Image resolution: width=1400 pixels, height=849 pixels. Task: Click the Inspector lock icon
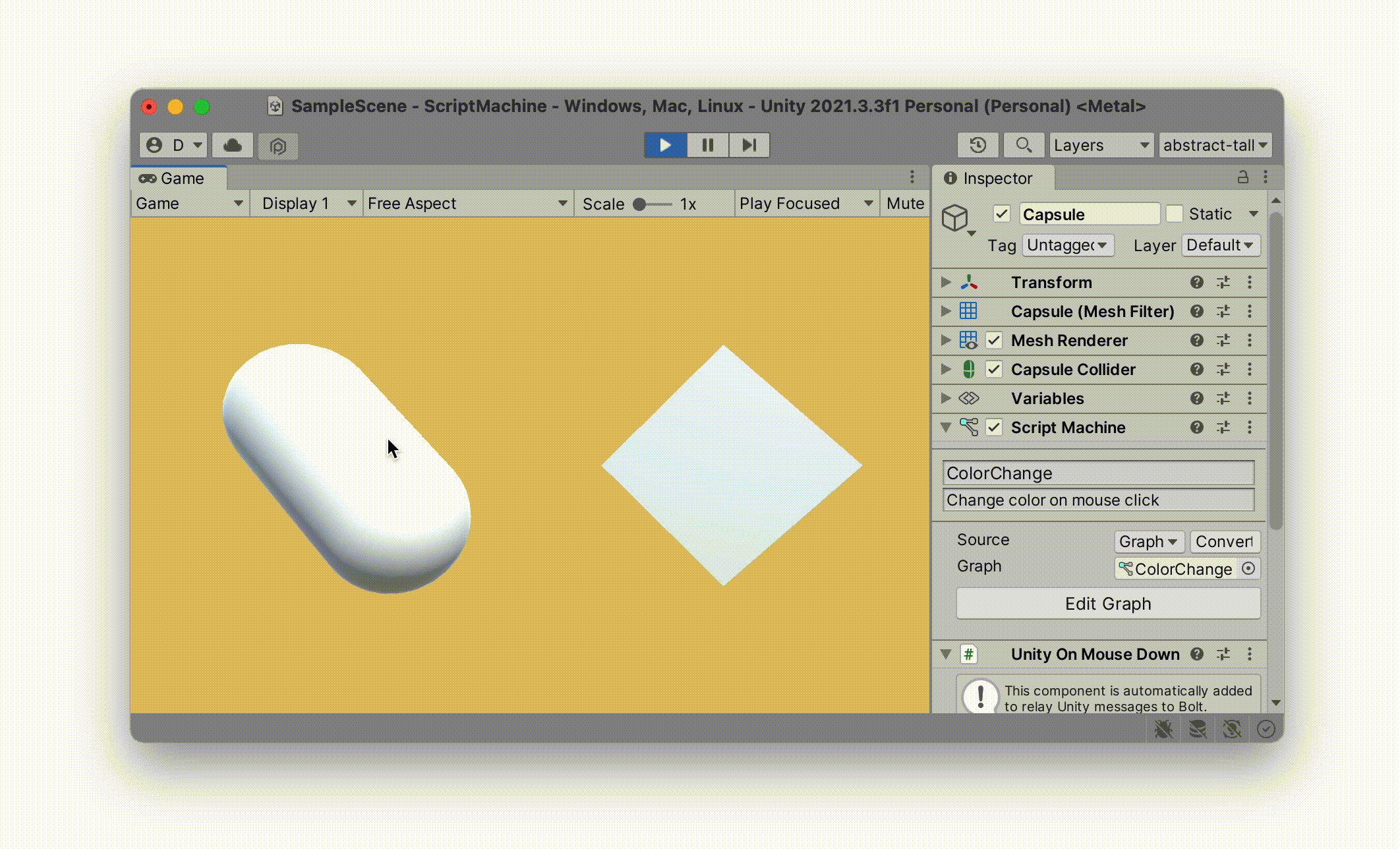tap(1242, 177)
